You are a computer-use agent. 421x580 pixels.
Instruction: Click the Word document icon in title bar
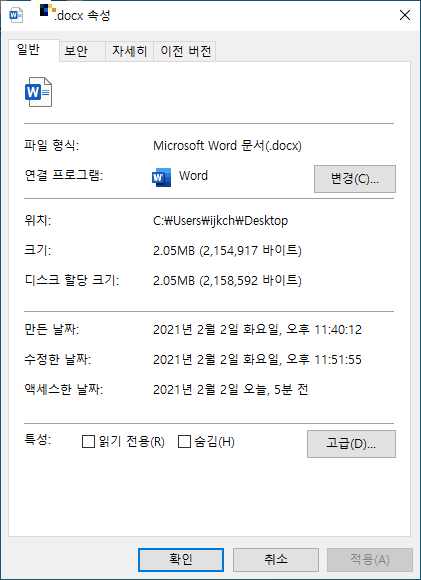point(16,15)
